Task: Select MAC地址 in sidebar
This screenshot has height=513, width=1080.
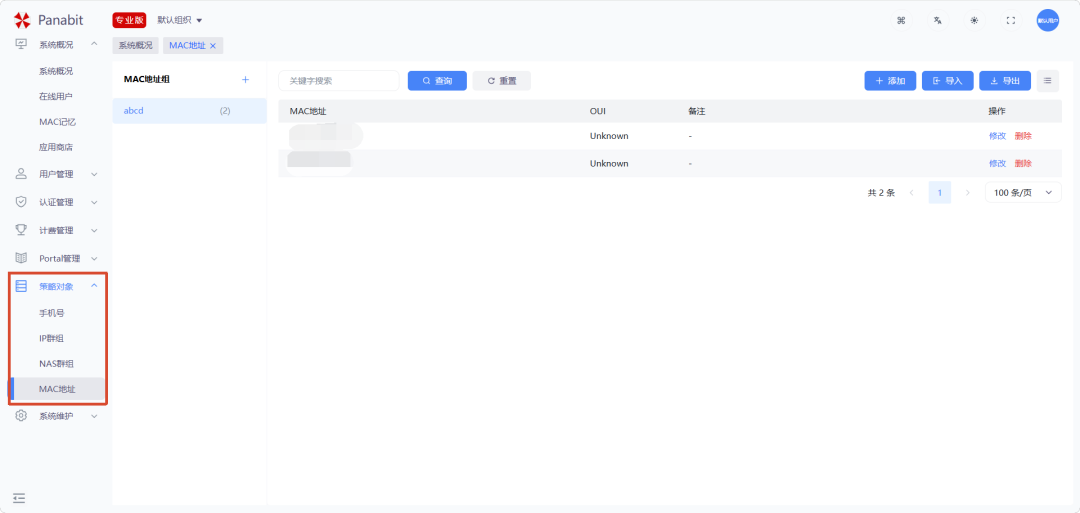Action: coord(57,389)
